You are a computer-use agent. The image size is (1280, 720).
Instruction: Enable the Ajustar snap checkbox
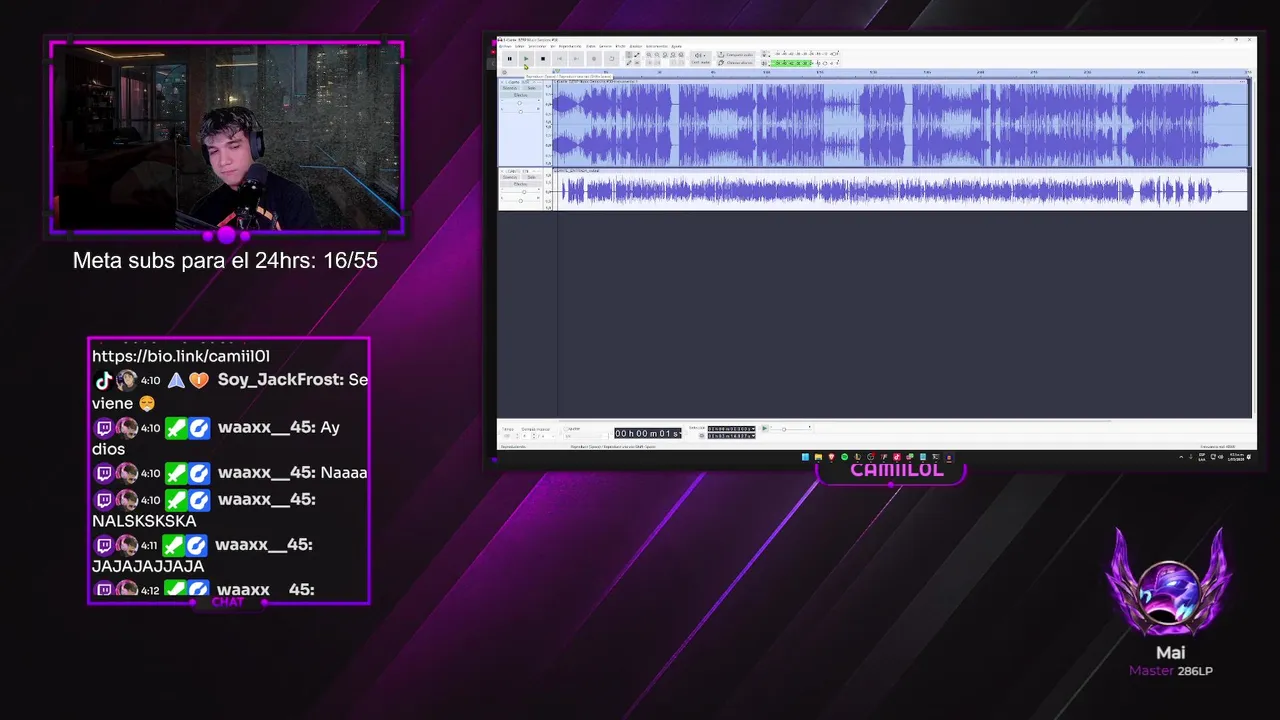[566, 429]
